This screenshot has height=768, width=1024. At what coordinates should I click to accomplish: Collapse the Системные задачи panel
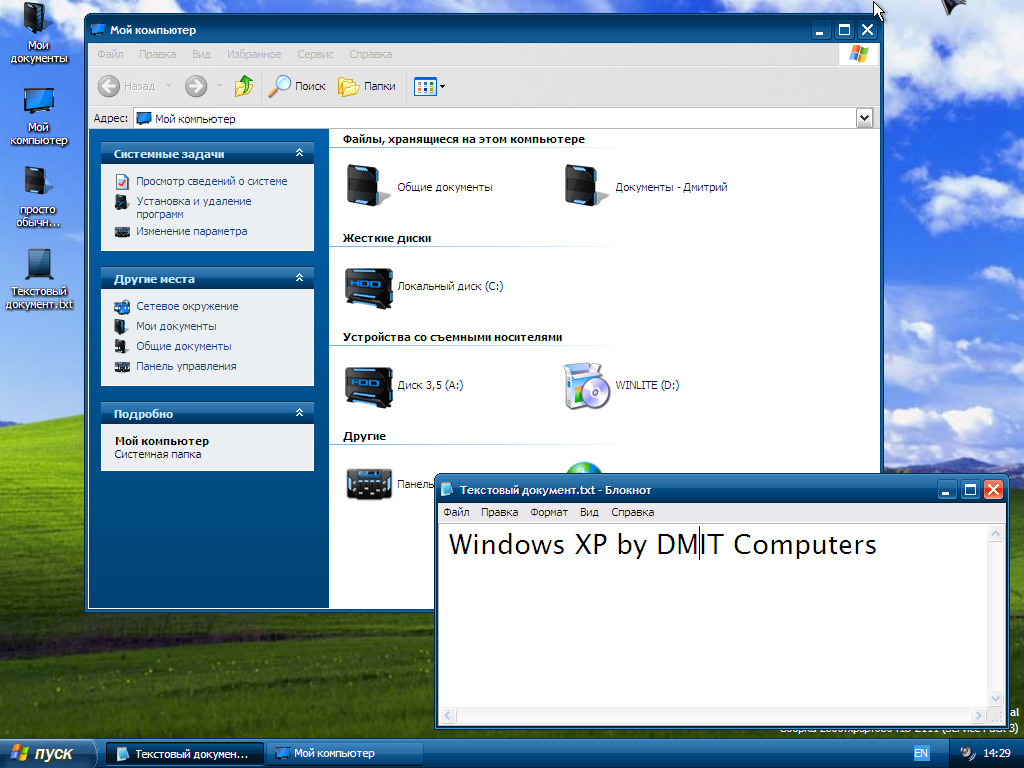pos(299,154)
